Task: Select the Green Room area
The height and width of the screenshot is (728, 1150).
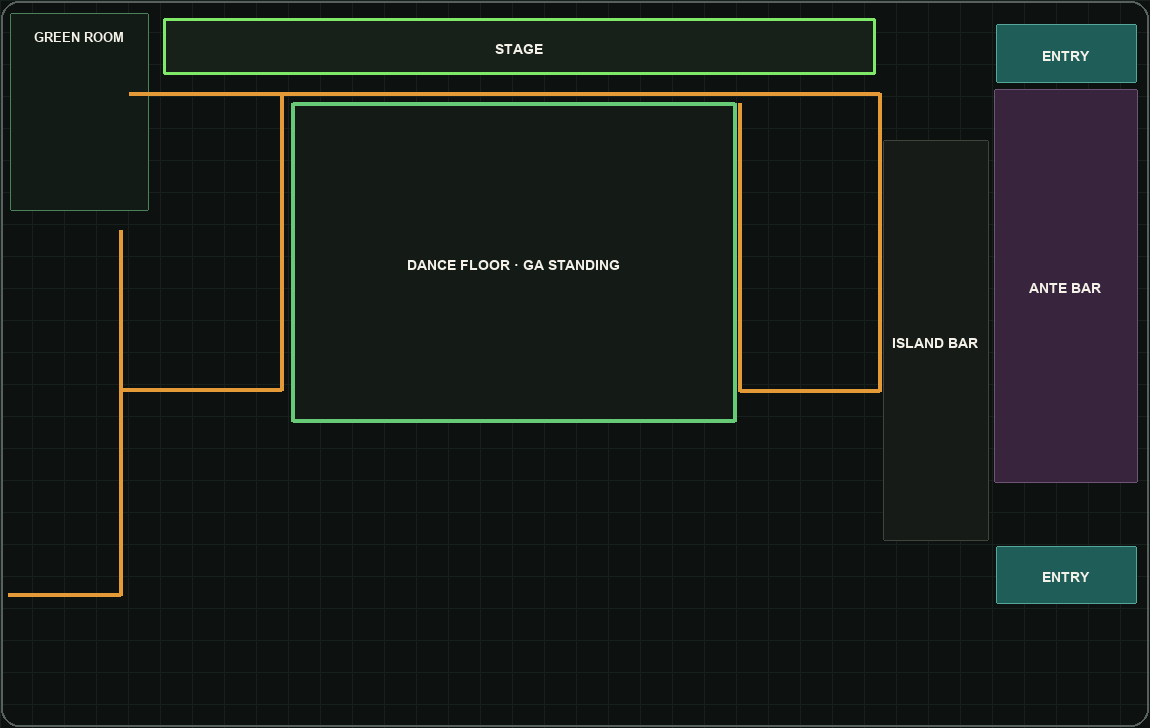Action: [79, 112]
